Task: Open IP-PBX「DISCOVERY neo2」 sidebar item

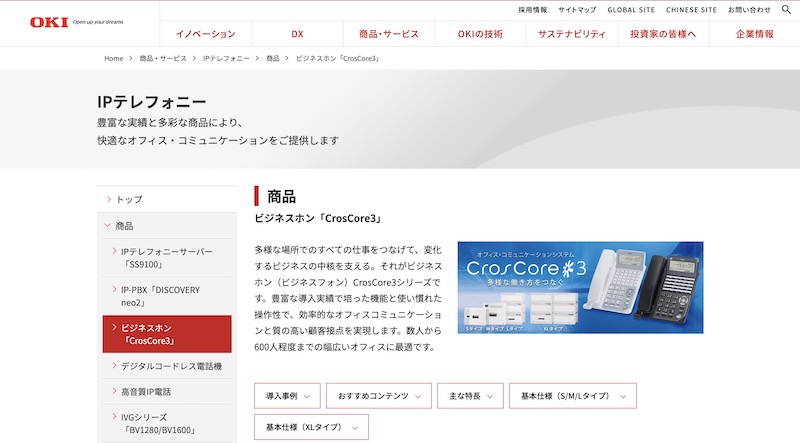Action: click(167, 296)
